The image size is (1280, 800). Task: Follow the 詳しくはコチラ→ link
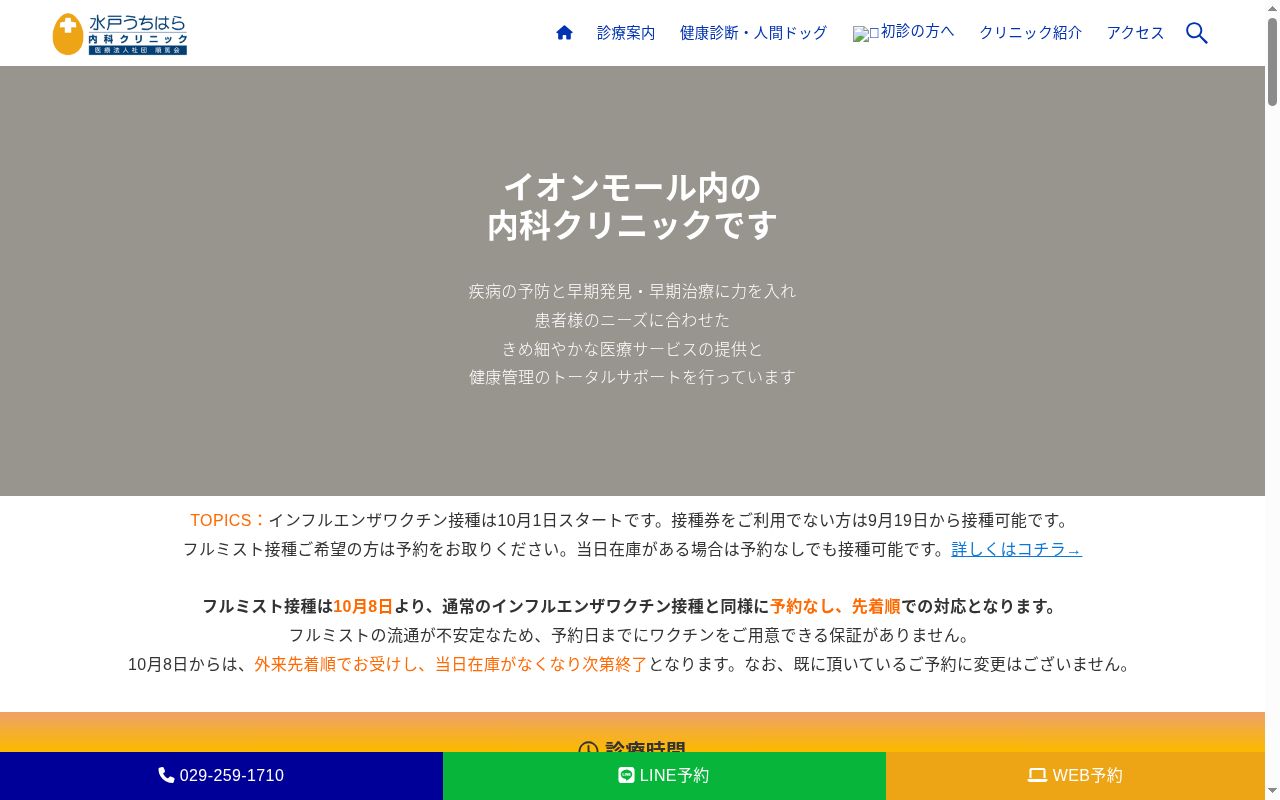click(x=1016, y=549)
